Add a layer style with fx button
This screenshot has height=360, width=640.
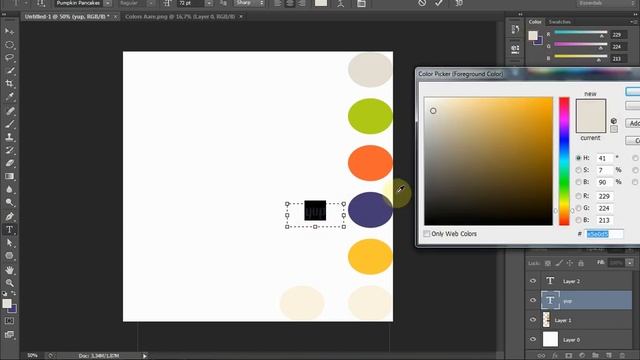(x=555, y=356)
